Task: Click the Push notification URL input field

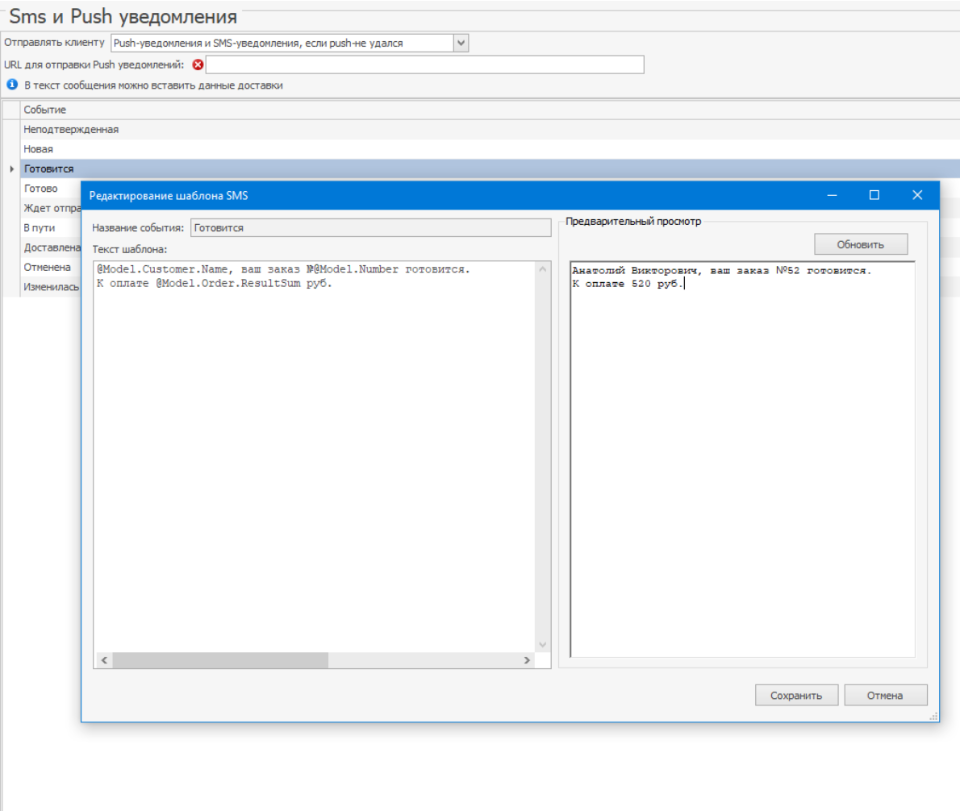Action: [424, 65]
